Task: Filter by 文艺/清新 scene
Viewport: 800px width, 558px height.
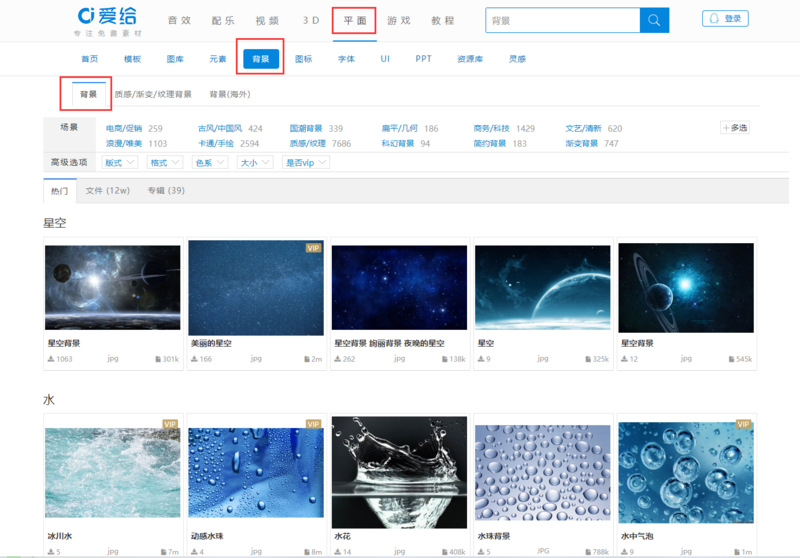Action: tap(583, 129)
